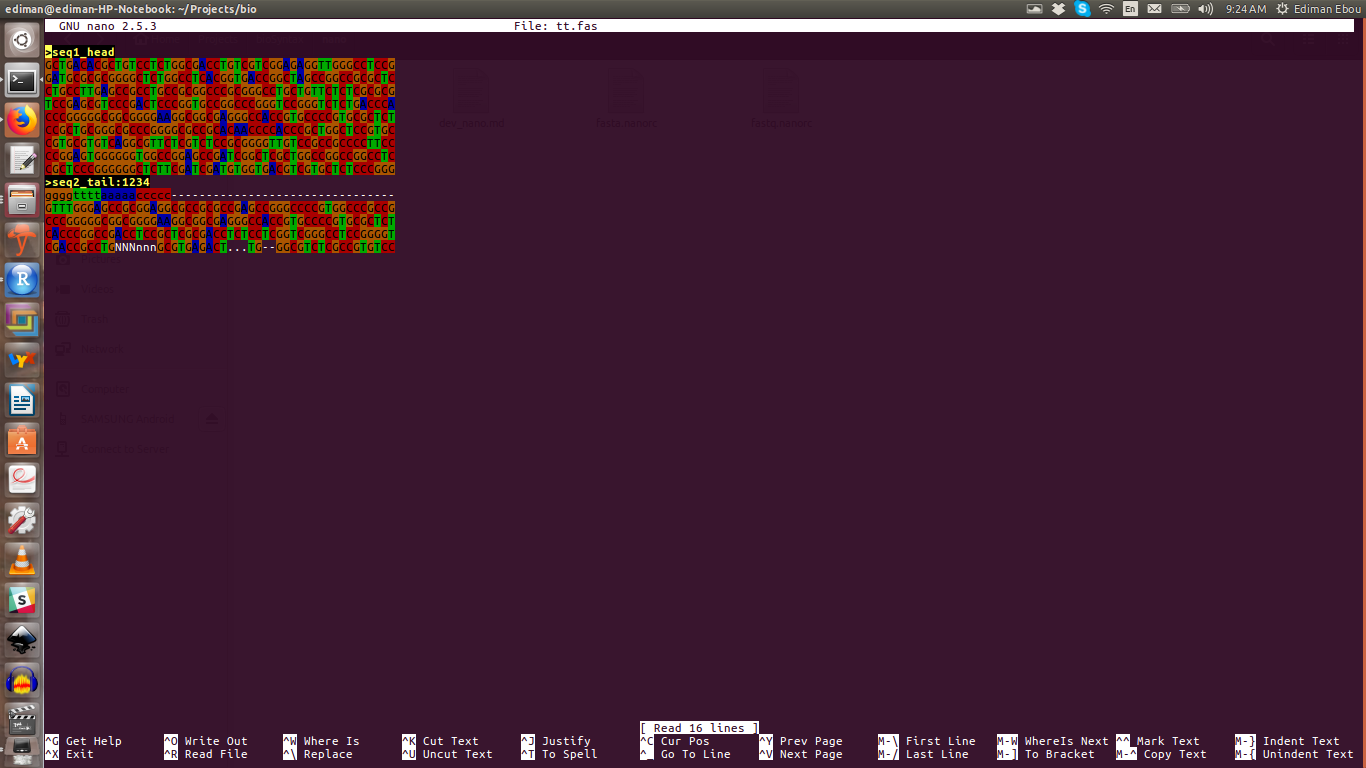Click the 'Cur Pos' shortcut label
This screenshot has height=768, width=1366.
pyautogui.click(x=685, y=741)
